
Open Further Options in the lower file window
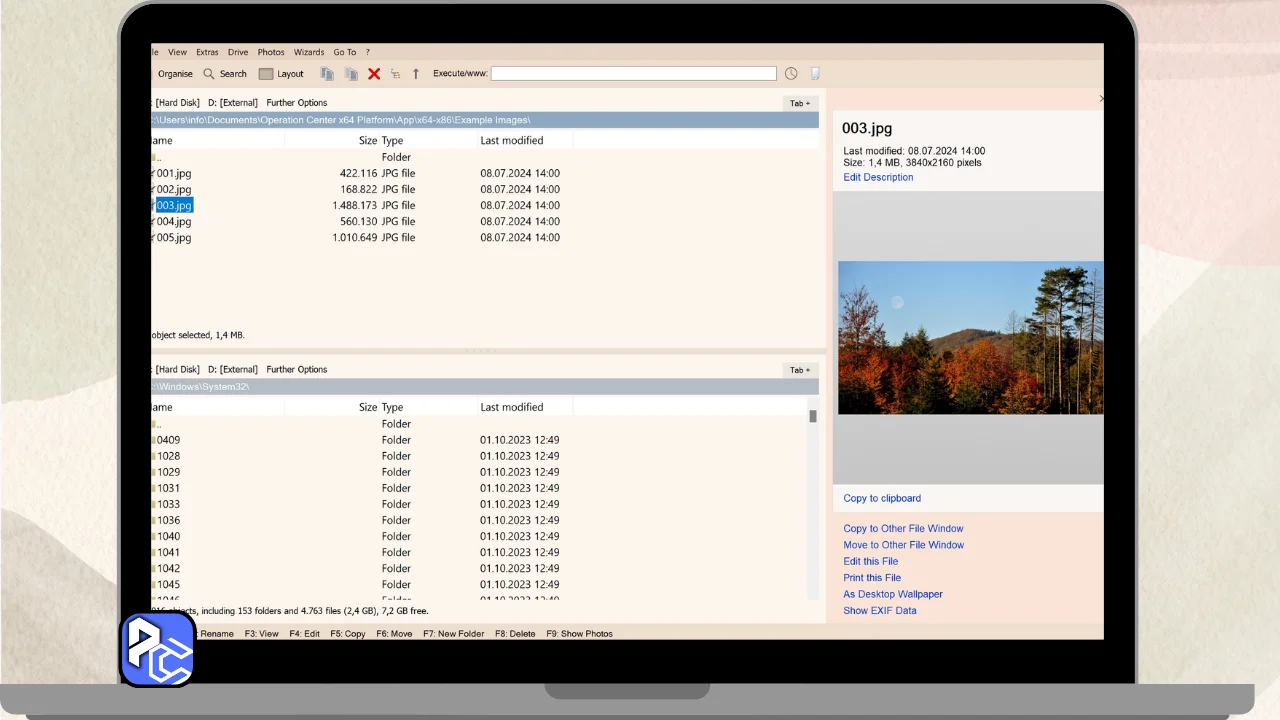[296, 370]
